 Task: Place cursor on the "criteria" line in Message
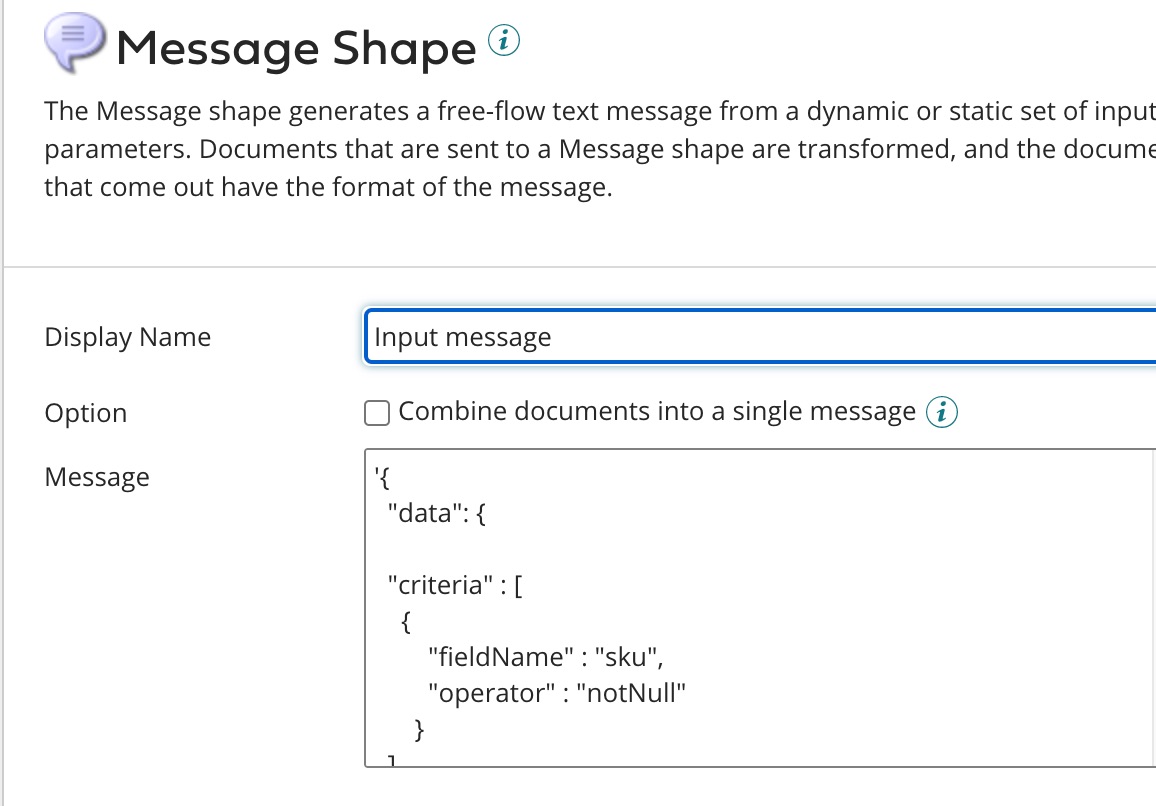point(456,585)
